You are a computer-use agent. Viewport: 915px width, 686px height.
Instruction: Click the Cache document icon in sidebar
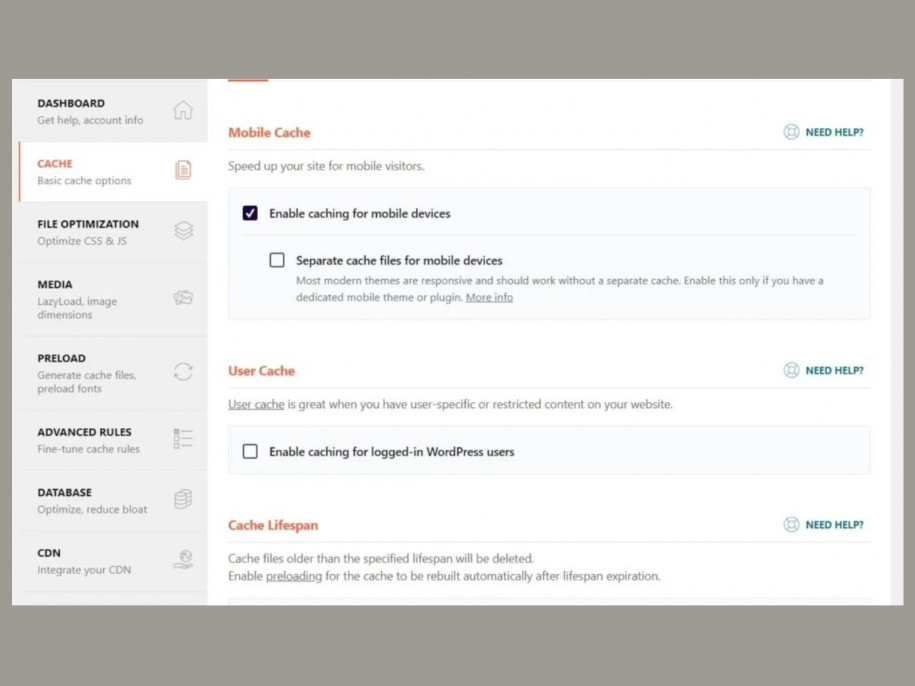click(x=183, y=170)
